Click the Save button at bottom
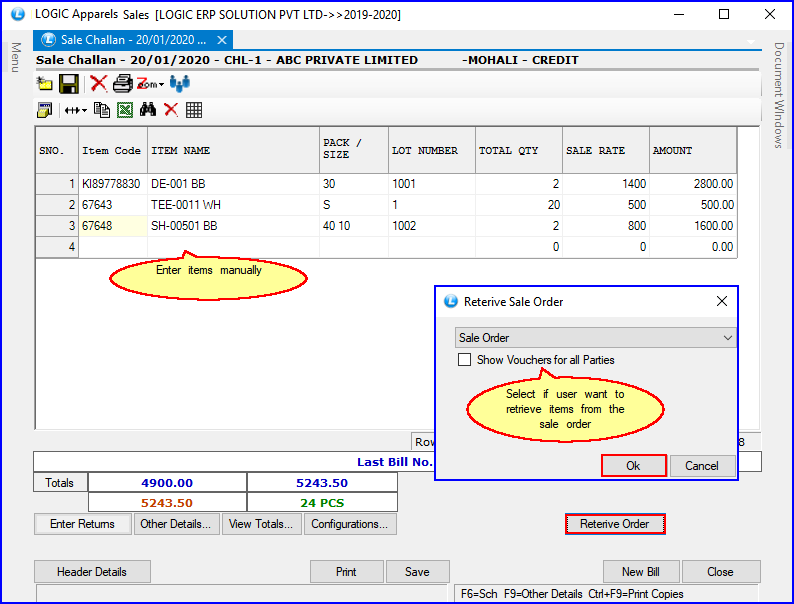Image resolution: width=794 pixels, height=604 pixels. click(417, 572)
